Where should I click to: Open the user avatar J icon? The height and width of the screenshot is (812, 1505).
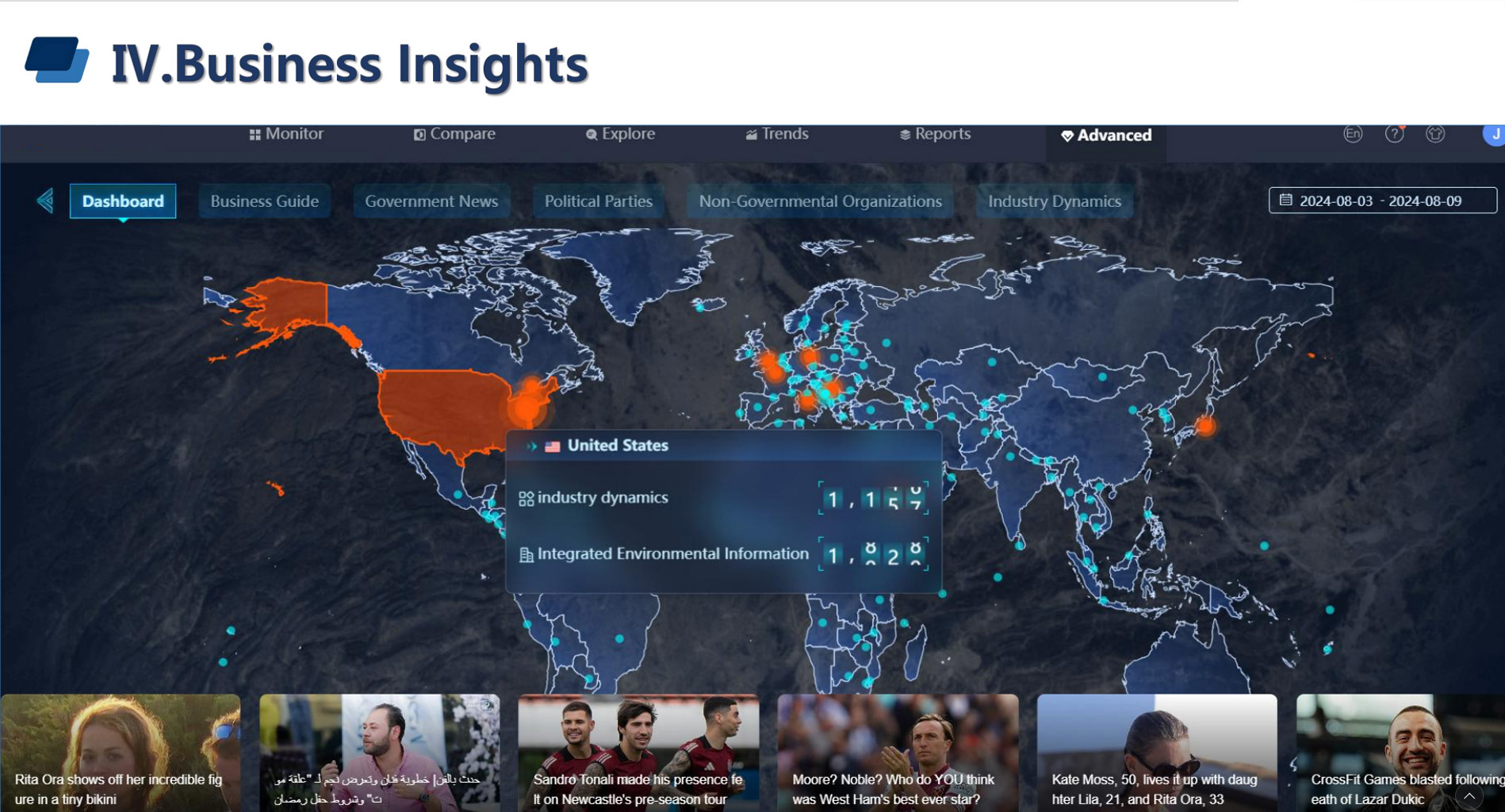click(1494, 134)
